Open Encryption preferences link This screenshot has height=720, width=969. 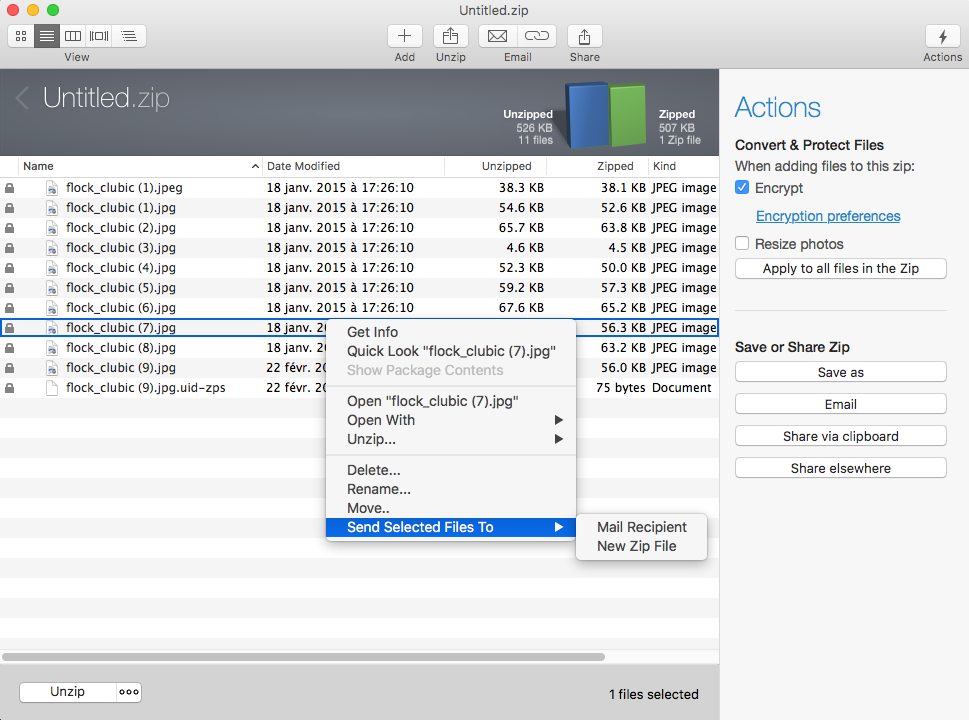pos(828,216)
